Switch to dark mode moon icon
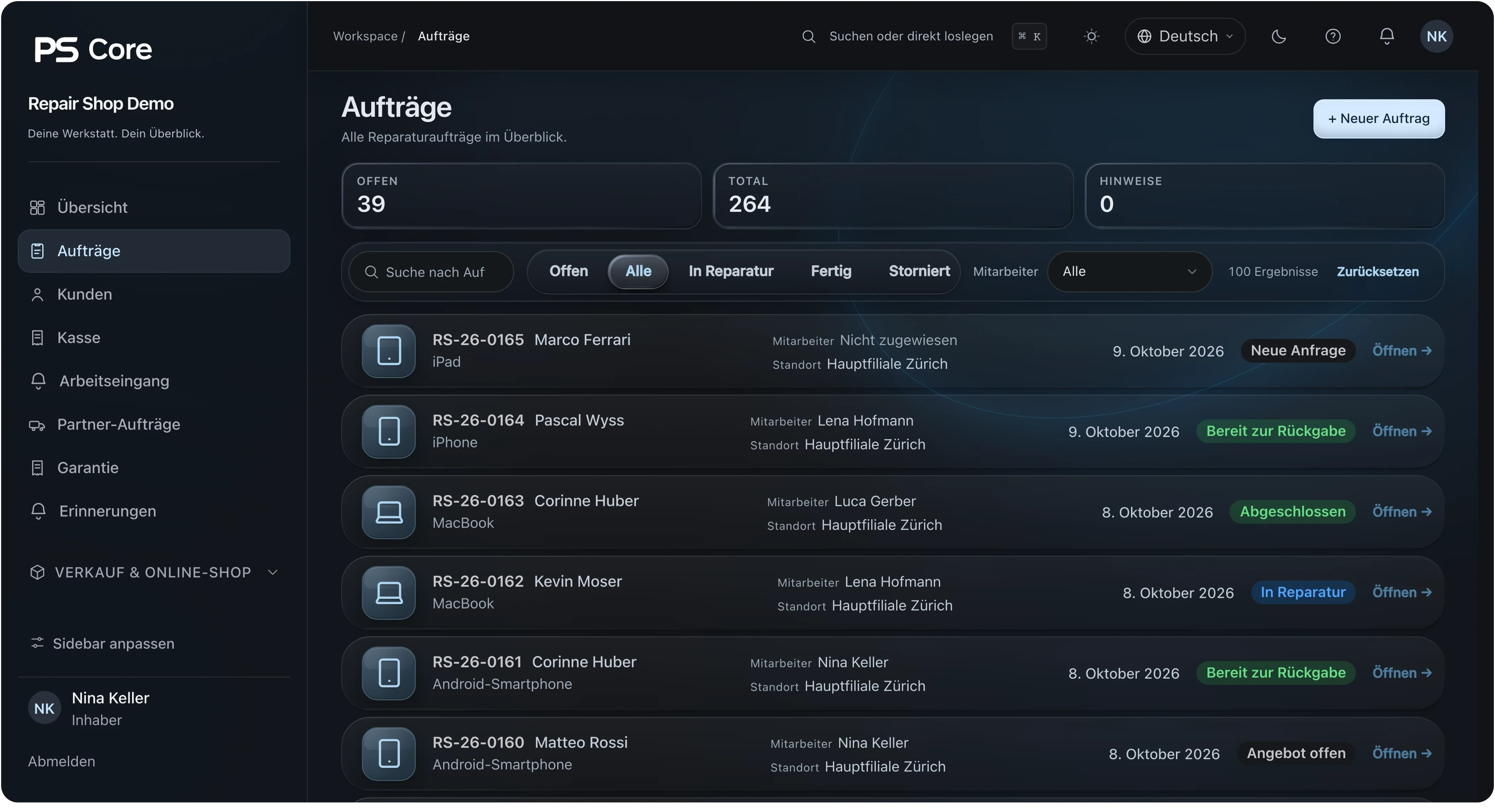Viewport: 1495px width, 812px height. click(x=1279, y=36)
